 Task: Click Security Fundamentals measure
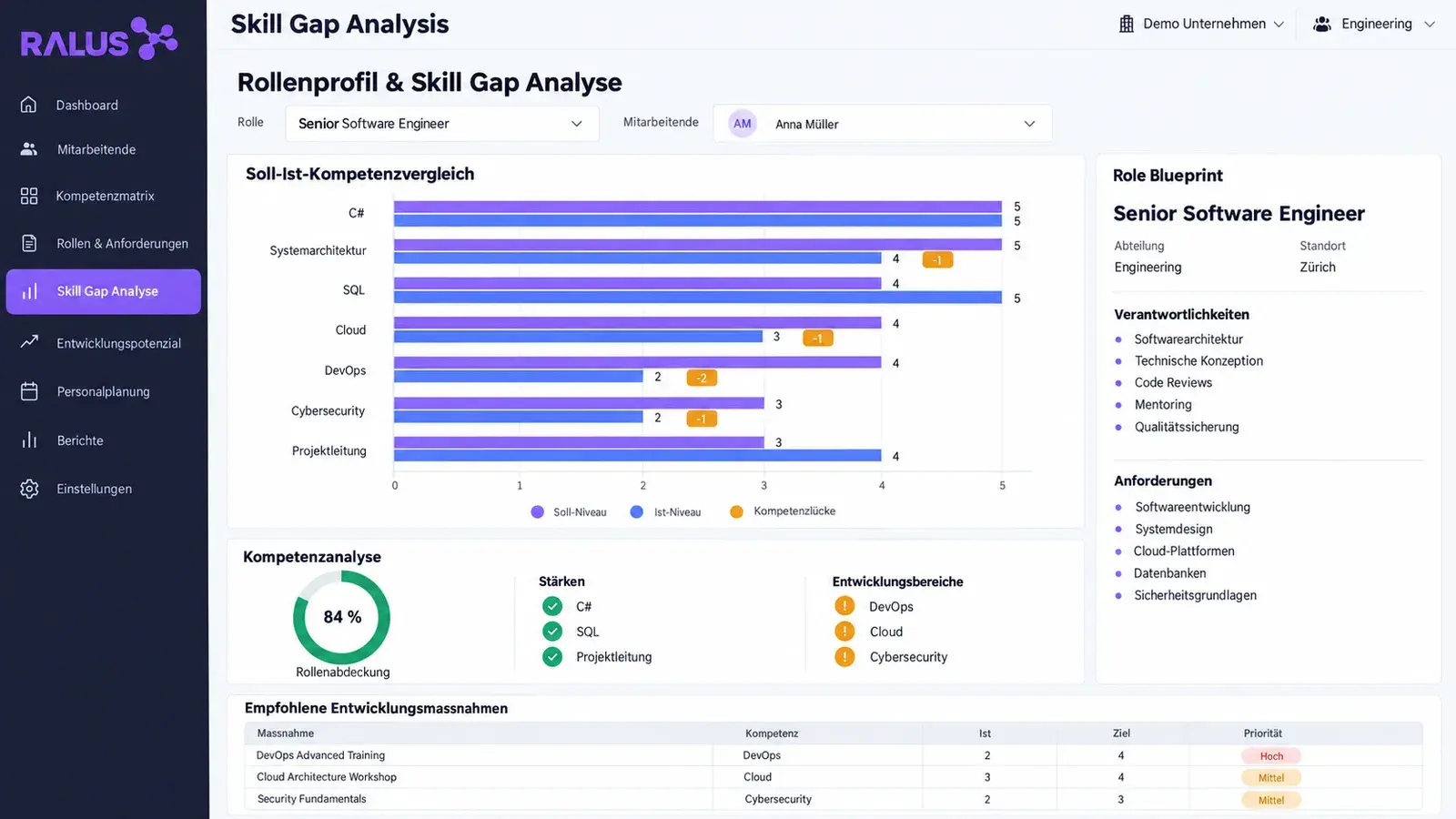pos(311,799)
